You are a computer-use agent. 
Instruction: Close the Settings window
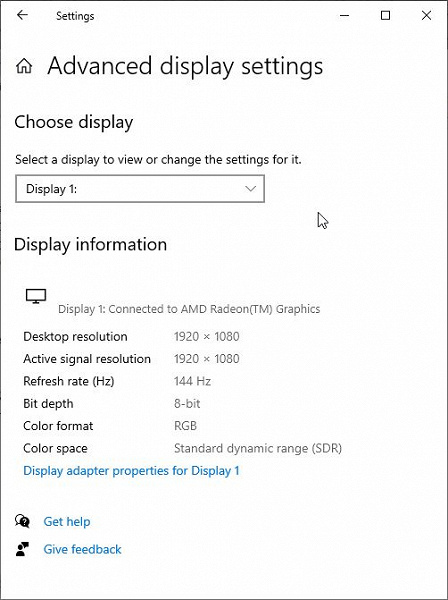pos(426,15)
